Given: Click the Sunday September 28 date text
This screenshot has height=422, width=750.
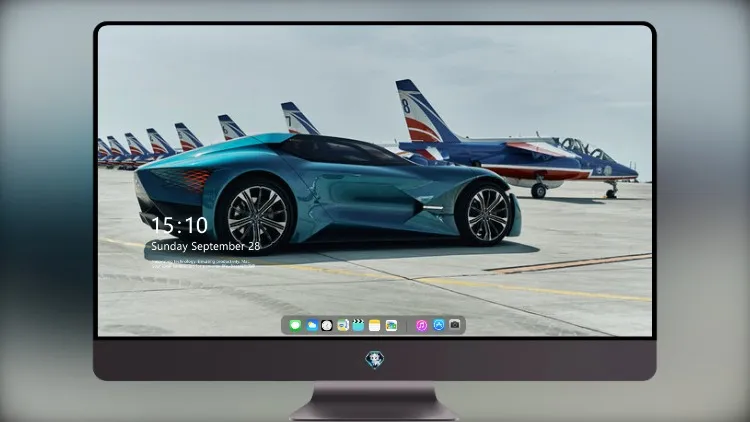Looking at the screenshot, I should pos(205,246).
